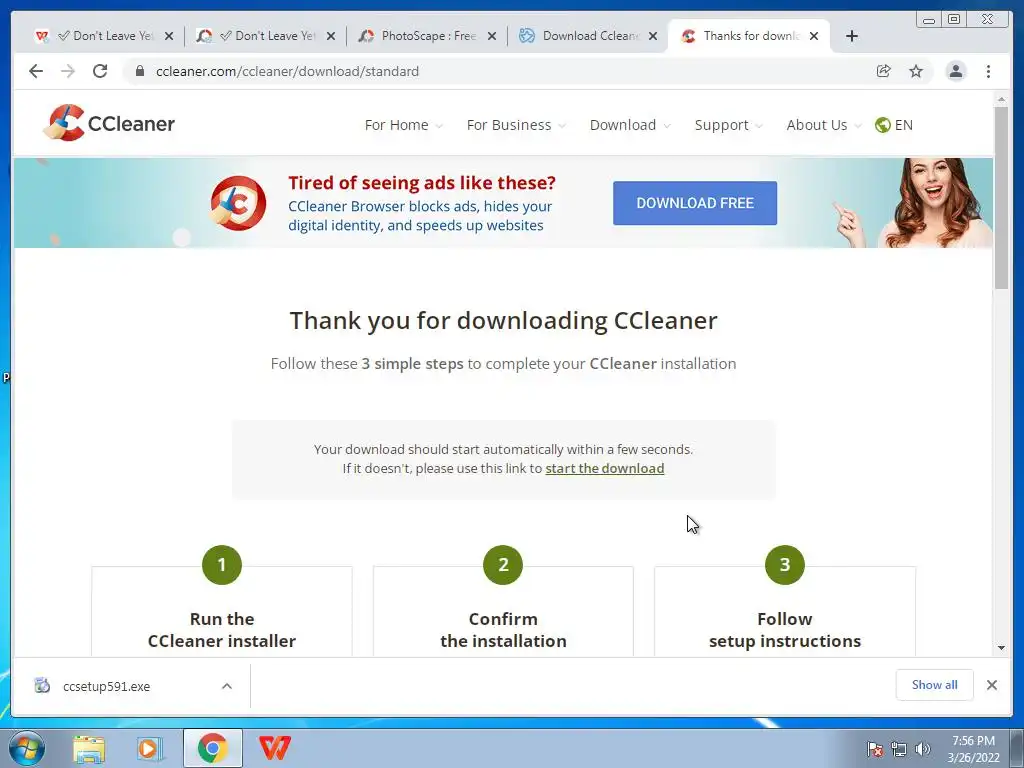Screen dimensions: 1024x768
Task: Close the Thanks for downloading tab
Action: point(814,36)
